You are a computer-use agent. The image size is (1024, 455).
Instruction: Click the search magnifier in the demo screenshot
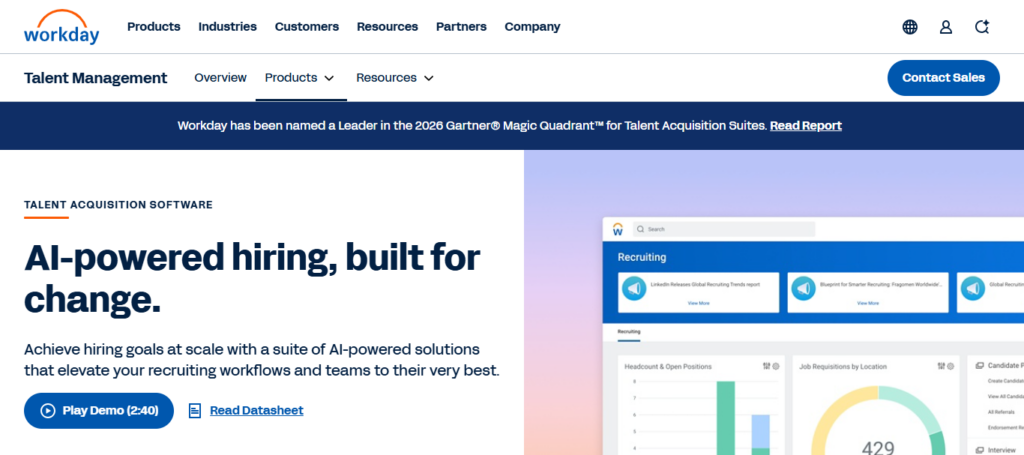click(x=640, y=229)
